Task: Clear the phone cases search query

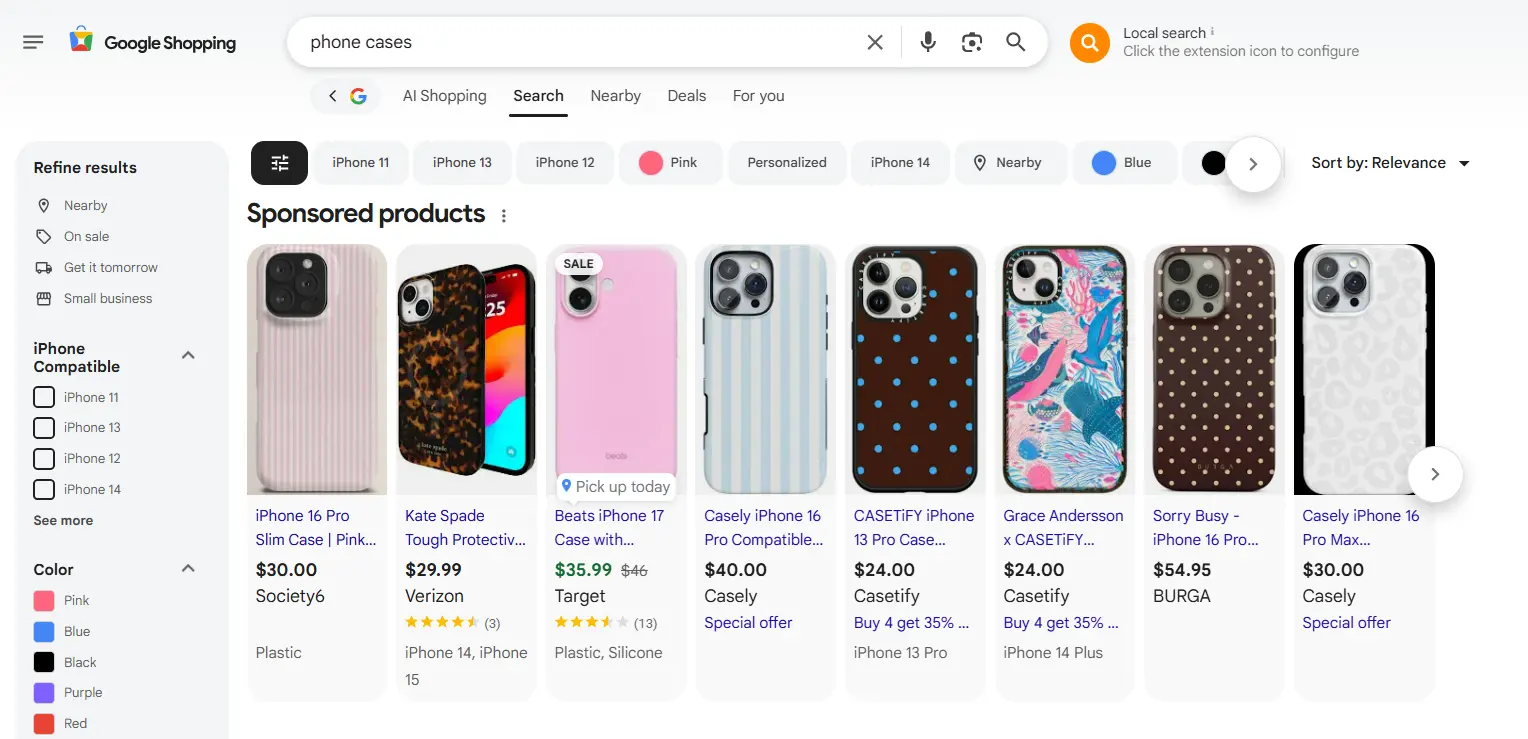Action: pos(874,42)
